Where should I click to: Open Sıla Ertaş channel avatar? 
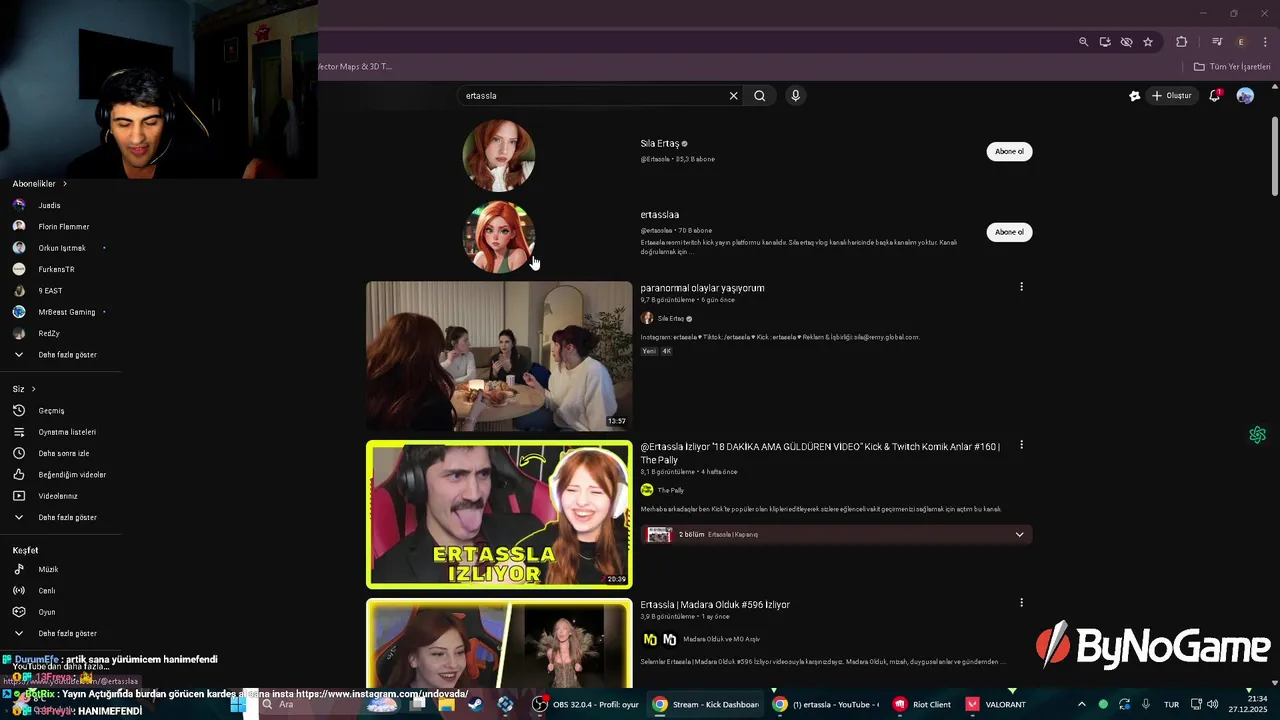499,156
